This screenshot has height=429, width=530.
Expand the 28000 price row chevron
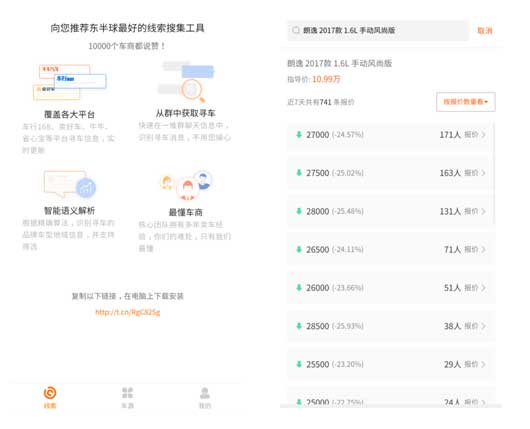(x=483, y=211)
